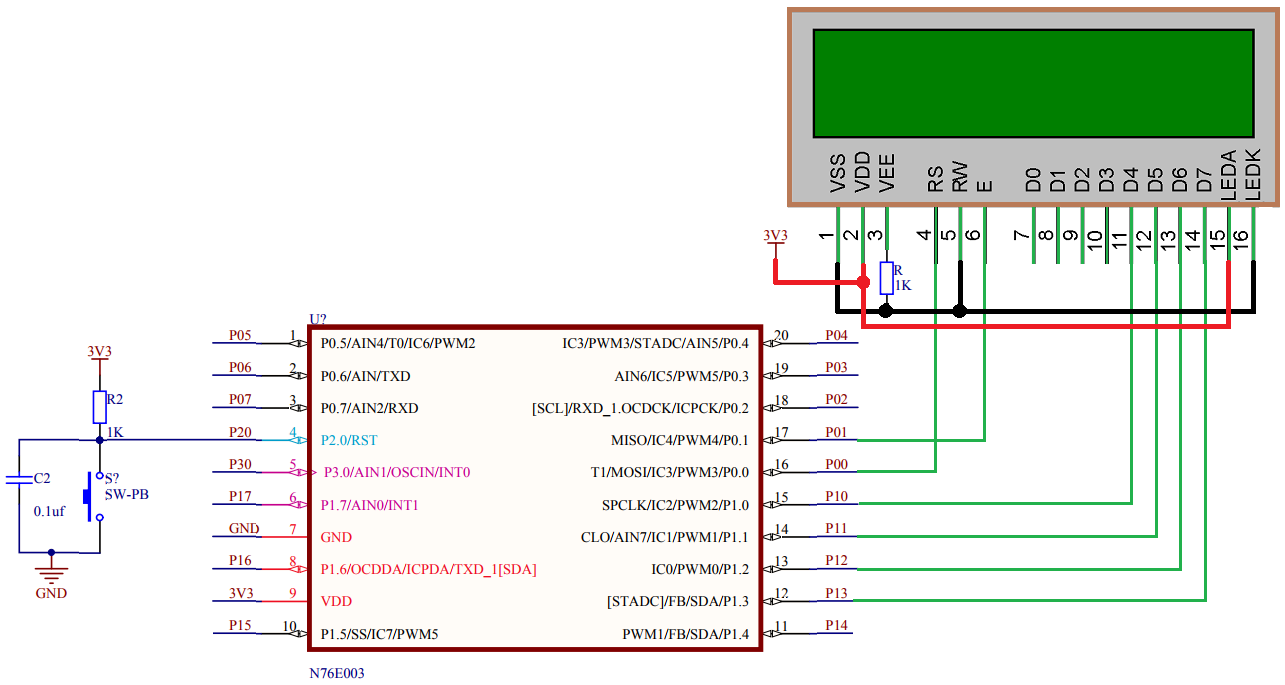Select the VEE pin label on the LCD
Image resolution: width=1285 pixels, height=685 pixels.
pyautogui.click(x=887, y=173)
